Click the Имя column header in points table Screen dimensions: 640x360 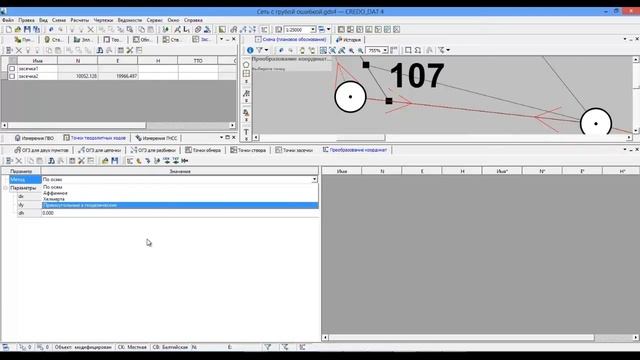click(37, 61)
